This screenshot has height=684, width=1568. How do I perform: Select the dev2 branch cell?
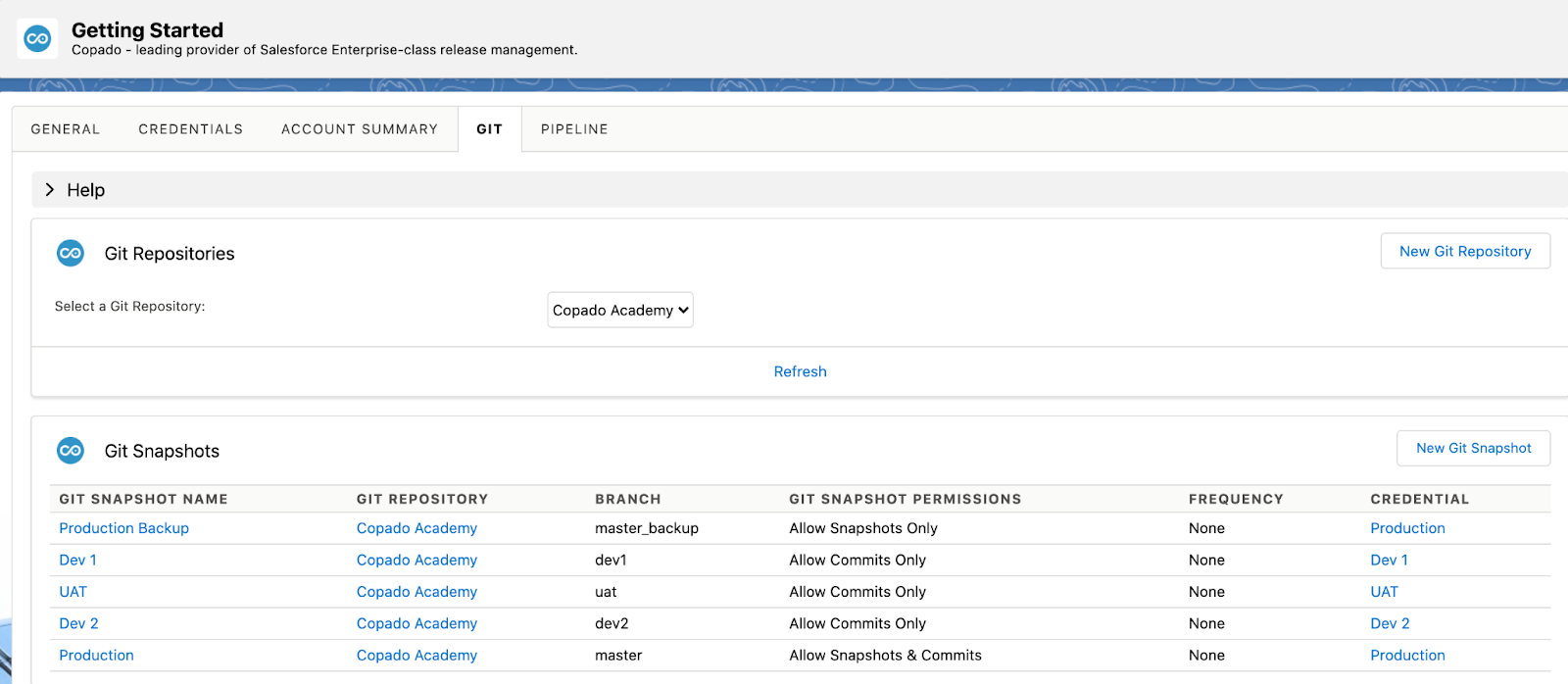612,623
